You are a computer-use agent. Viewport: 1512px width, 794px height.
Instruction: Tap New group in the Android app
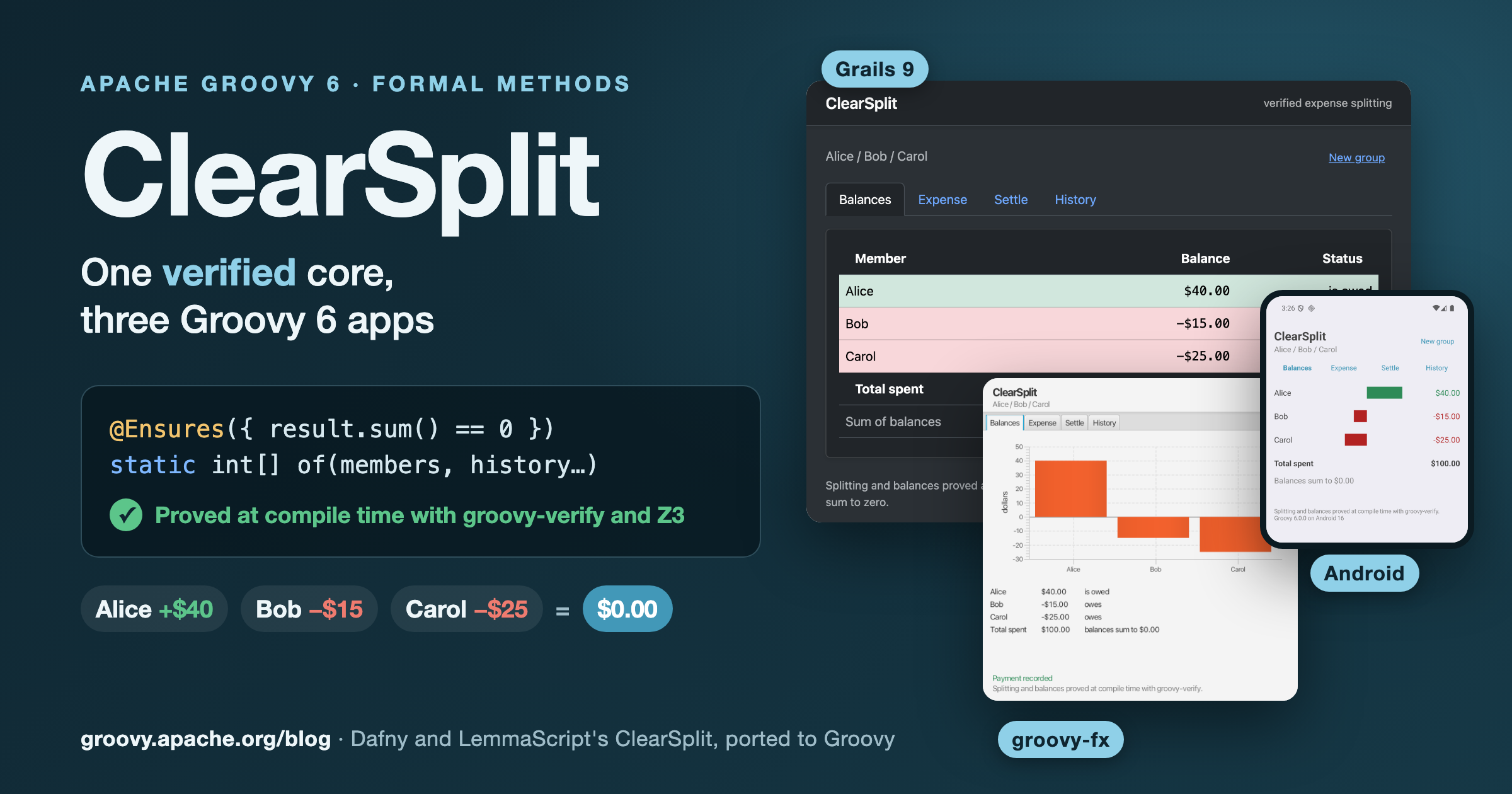[x=1437, y=342]
